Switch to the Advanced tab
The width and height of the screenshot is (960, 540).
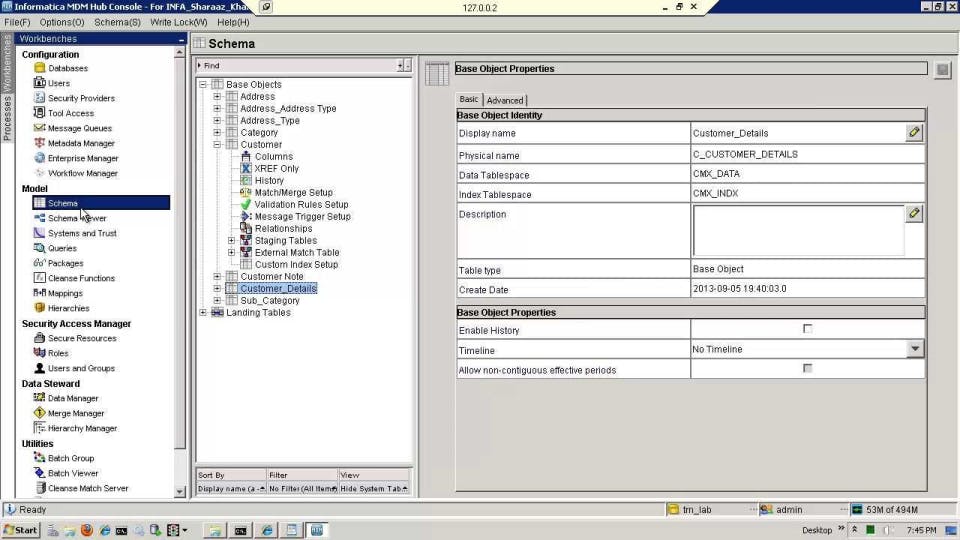(505, 100)
